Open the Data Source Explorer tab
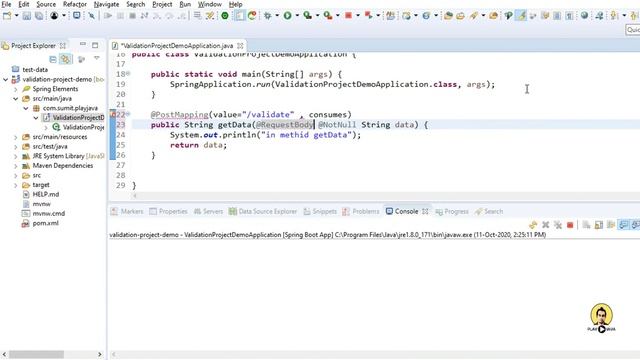Viewport: 640px width, 360px height. click(x=263, y=211)
